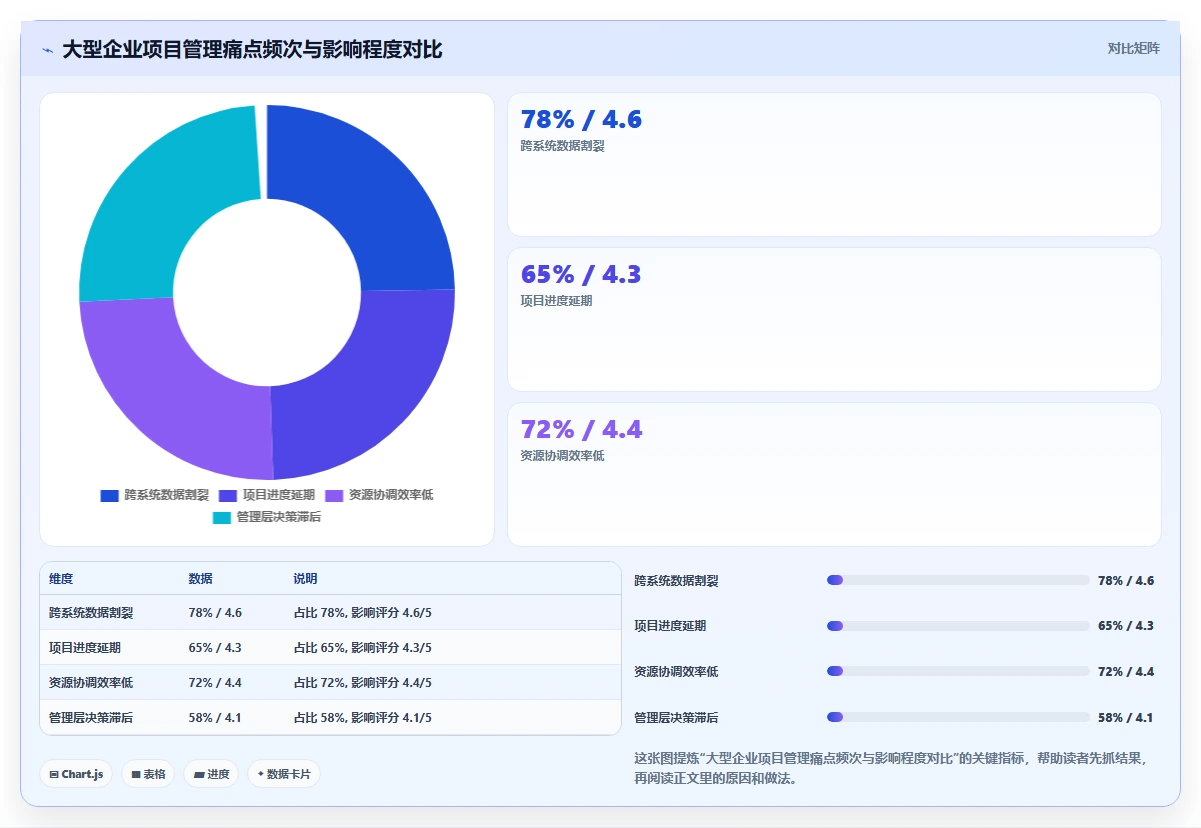Click the 数据 column header
The height and width of the screenshot is (828, 1201).
(x=200, y=579)
